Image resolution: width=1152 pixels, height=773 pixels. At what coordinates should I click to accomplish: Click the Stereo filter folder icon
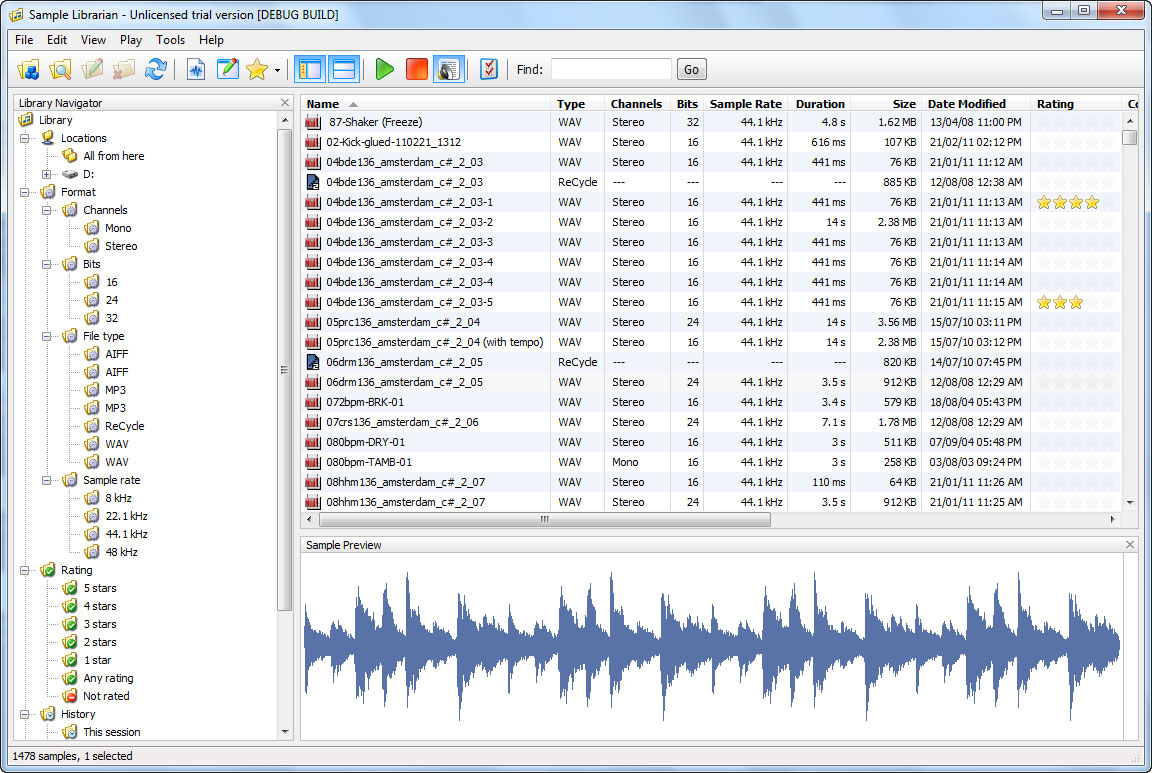92,246
